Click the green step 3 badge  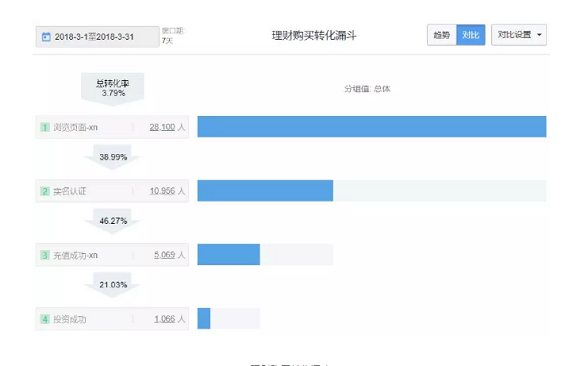(45, 255)
